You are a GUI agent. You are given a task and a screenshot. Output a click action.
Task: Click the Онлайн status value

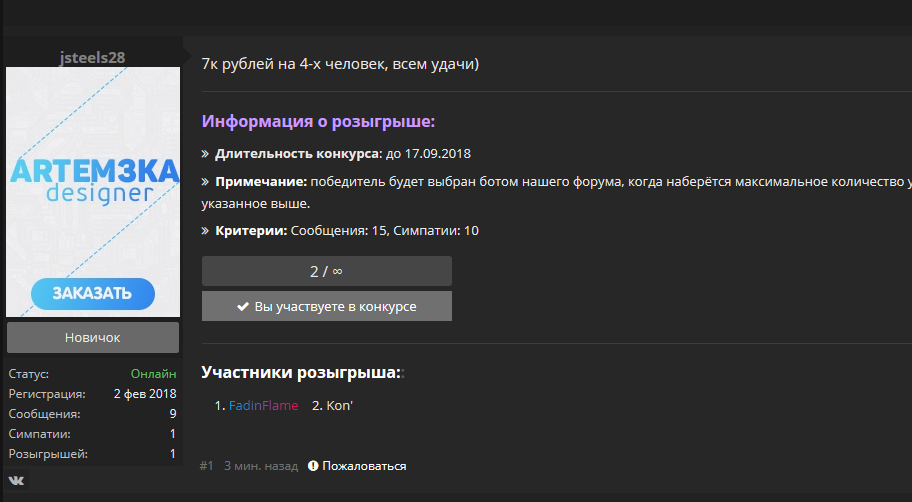[154, 373]
